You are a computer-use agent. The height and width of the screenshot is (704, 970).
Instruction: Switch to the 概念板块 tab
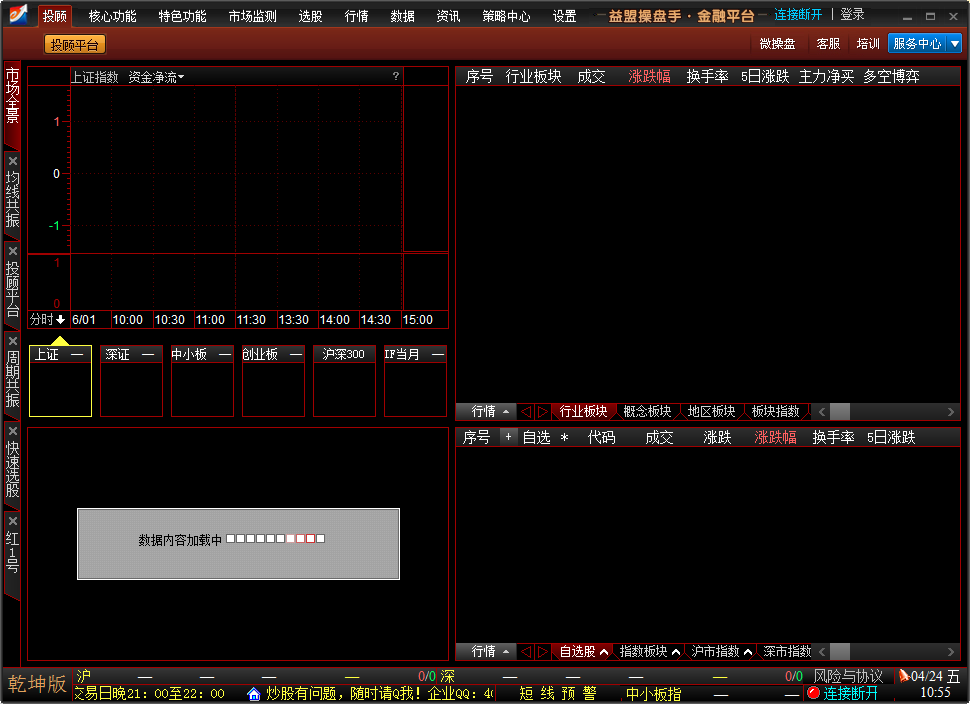pyautogui.click(x=647, y=412)
